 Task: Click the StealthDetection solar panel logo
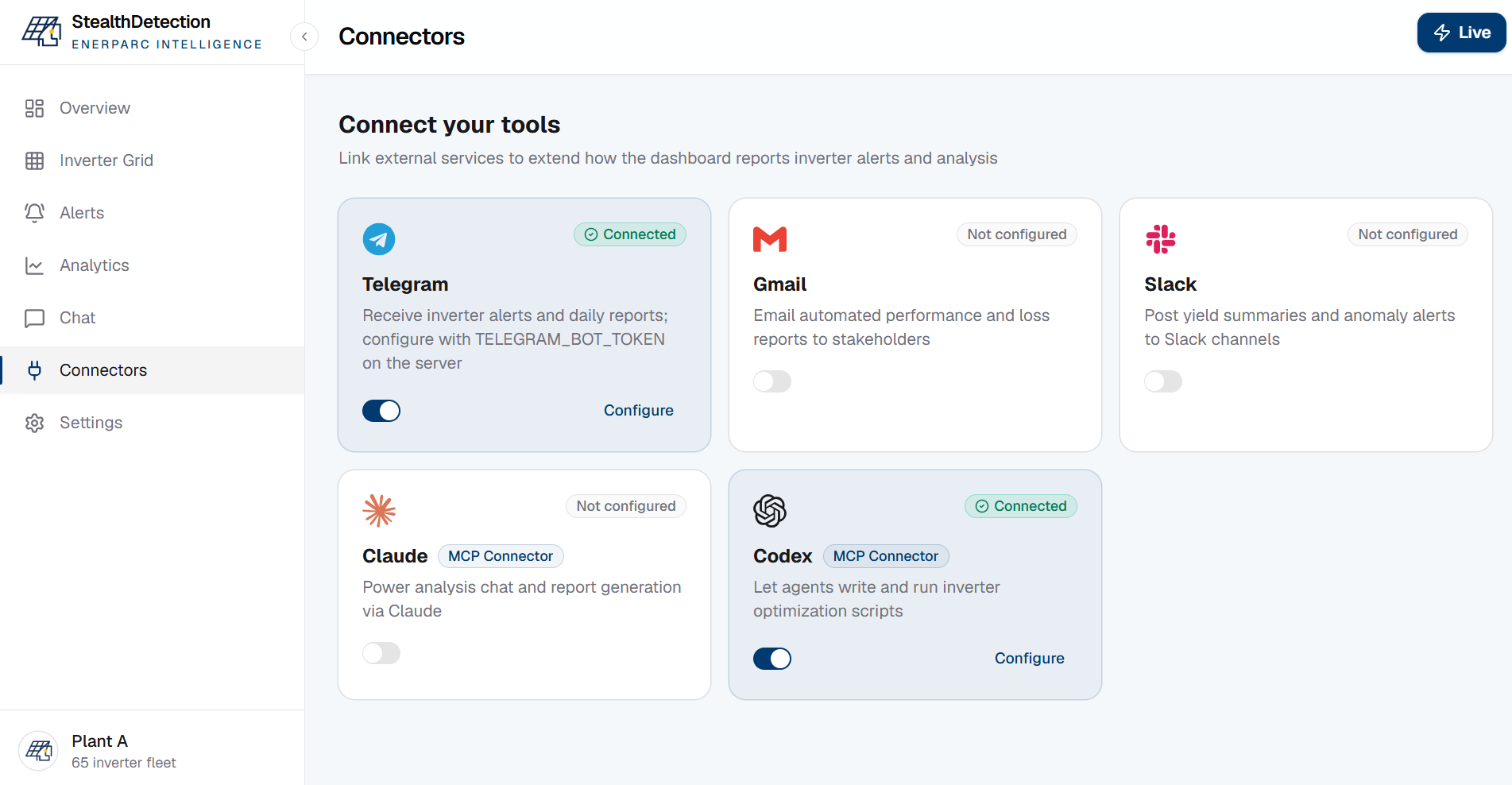(x=41, y=32)
